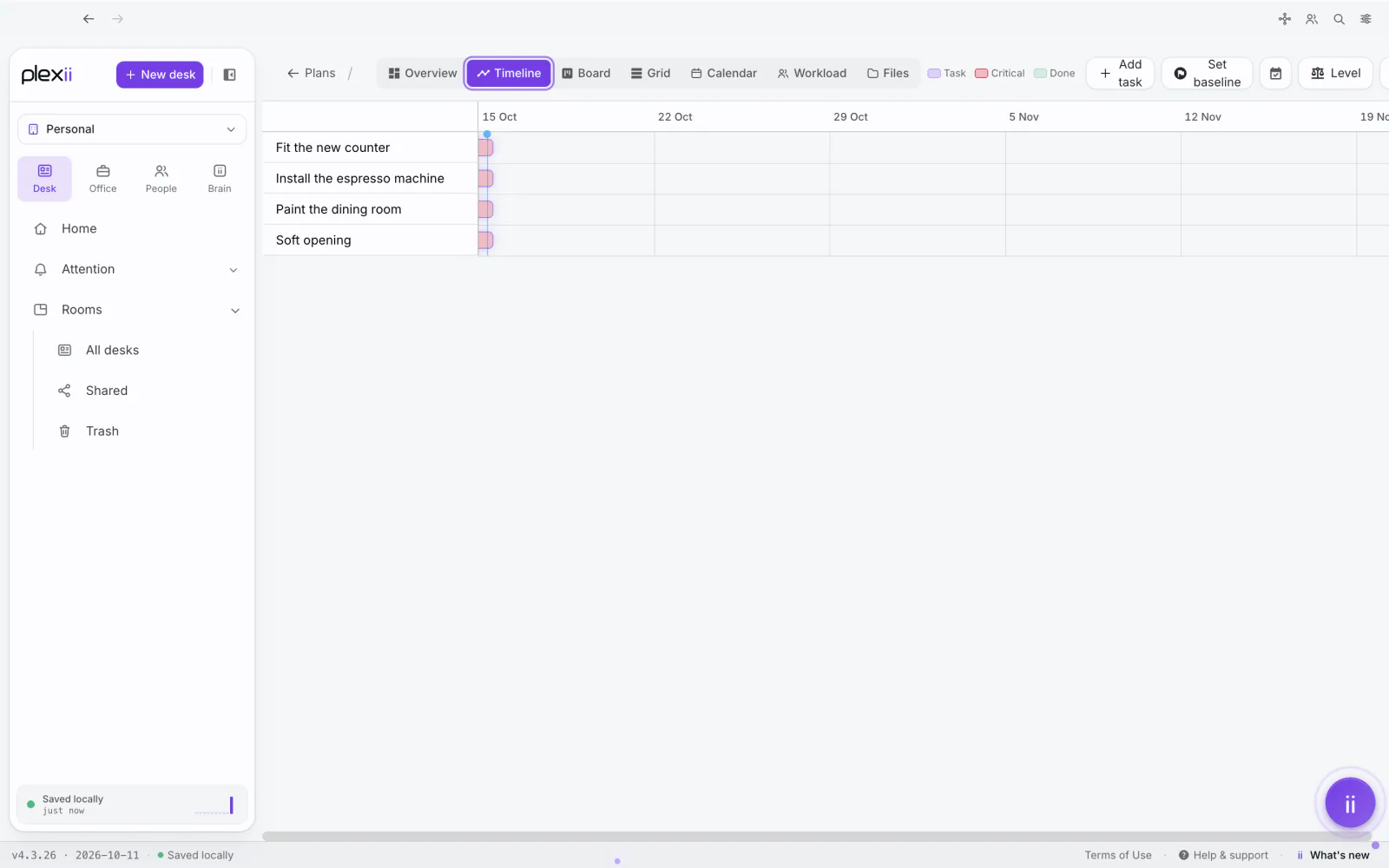This screenshot has width=1389, height=868.
Task: Create a New desk
Action: coord(160,75)
